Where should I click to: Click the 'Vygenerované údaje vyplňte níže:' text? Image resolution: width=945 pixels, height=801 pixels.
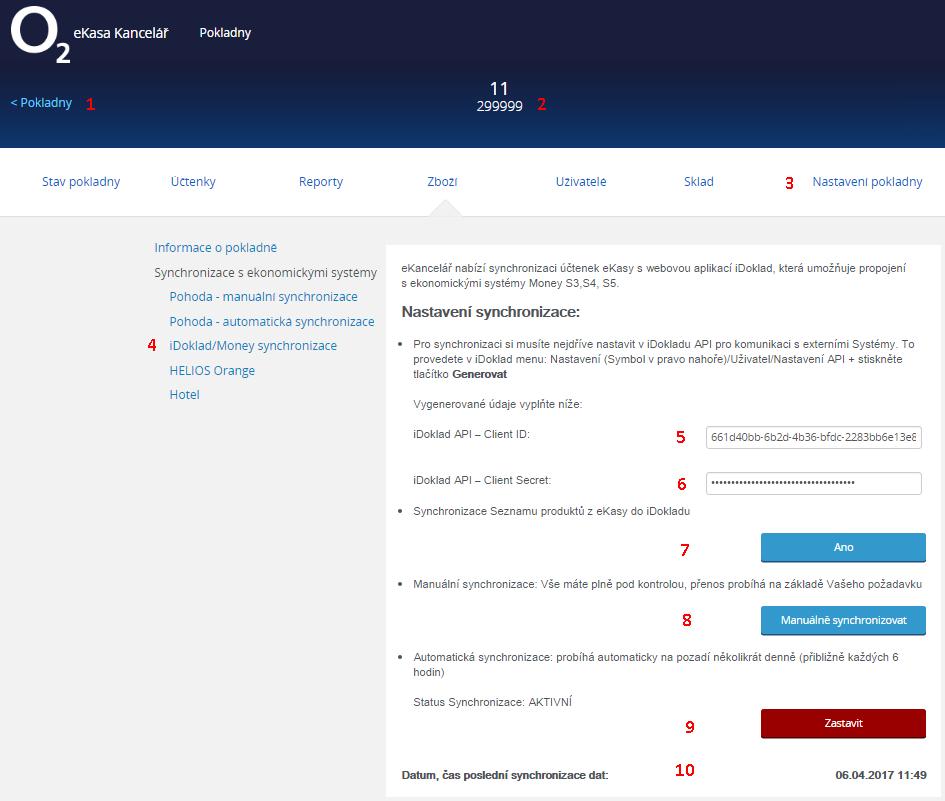[498, 404]
